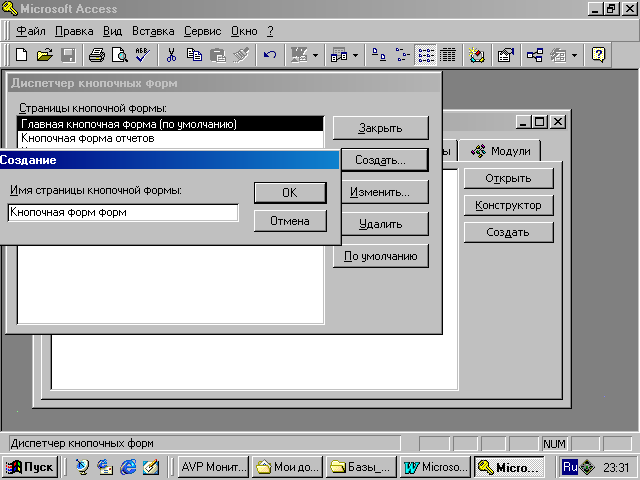The width and height of the screenshot is (640, 480).
Task: Click Закрыть in switchboard manager
Action: (380, 128)
